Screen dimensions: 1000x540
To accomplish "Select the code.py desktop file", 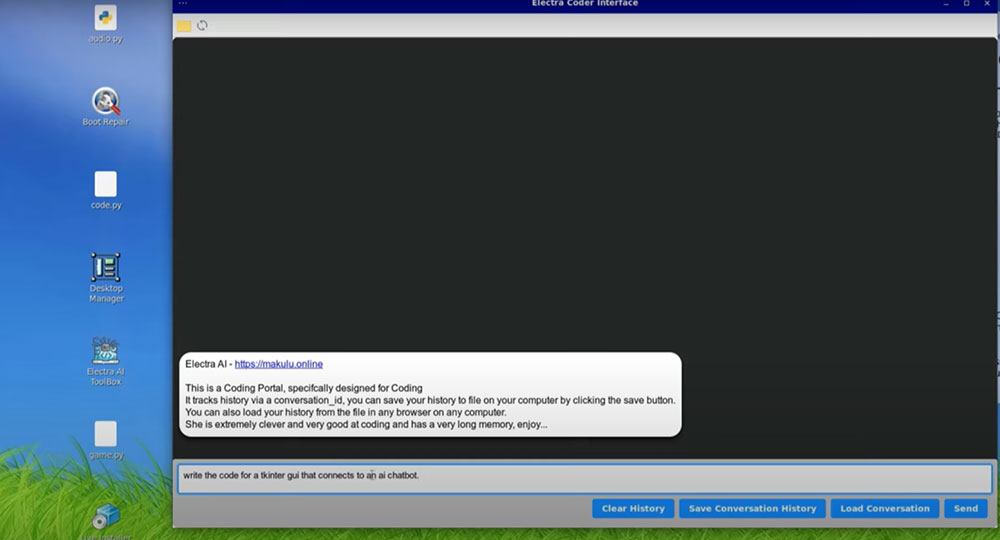I will 106,190.
